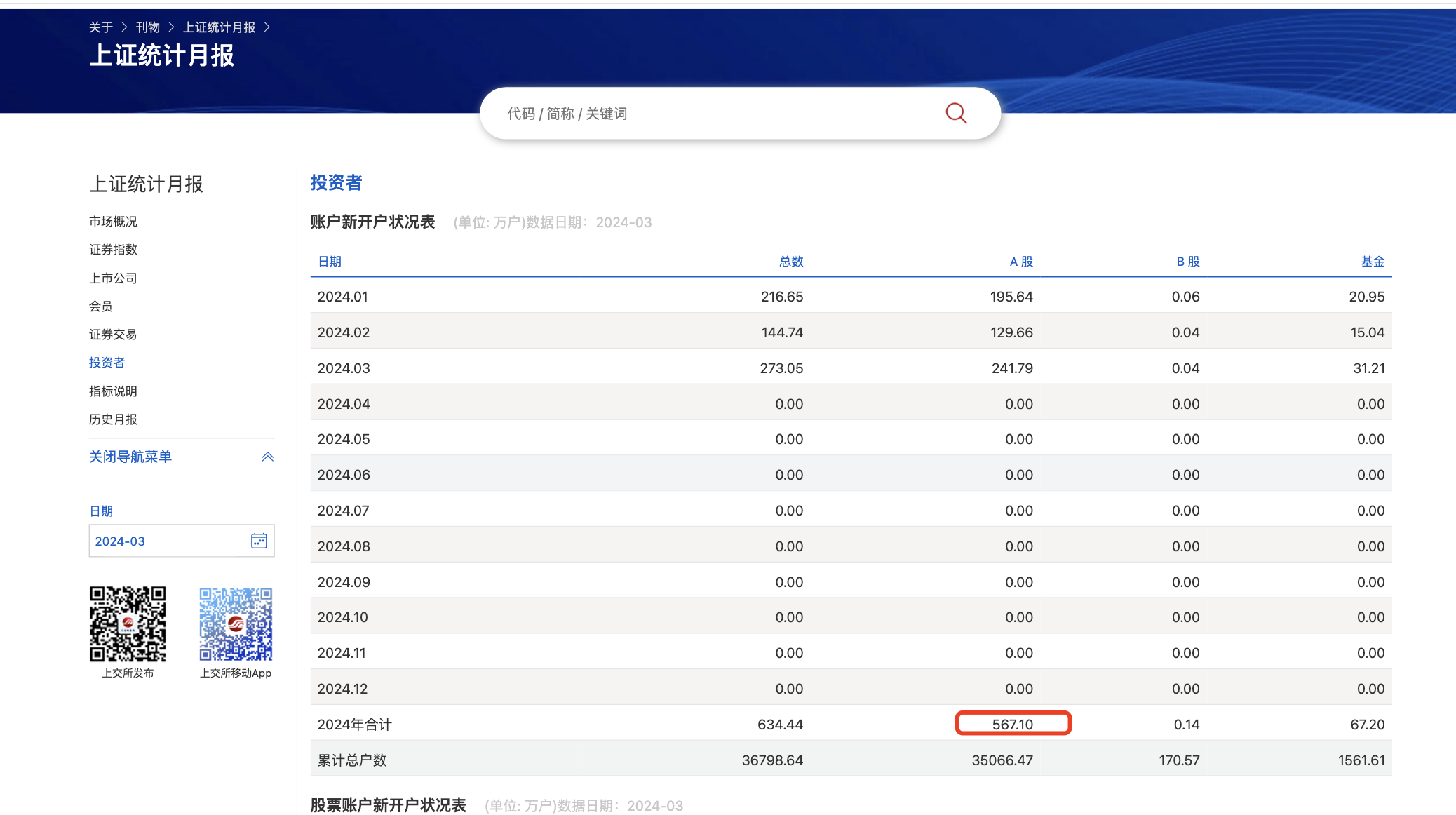Click the 上交所移动App QR code
Image resolution: width=1456 pixels, height=815 pixels.
[236, 624]
